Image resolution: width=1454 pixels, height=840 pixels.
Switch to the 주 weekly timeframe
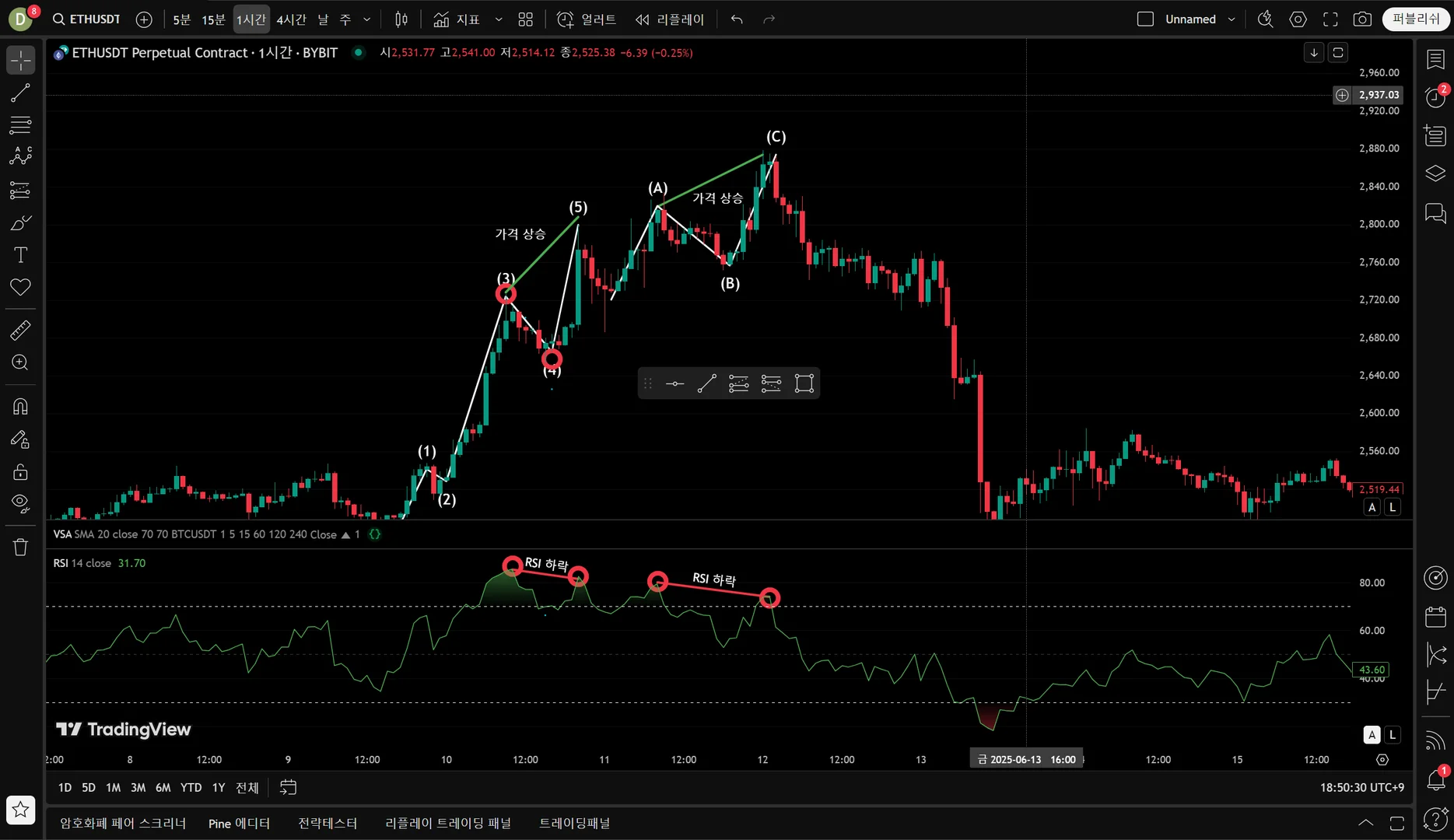point(345,19)
